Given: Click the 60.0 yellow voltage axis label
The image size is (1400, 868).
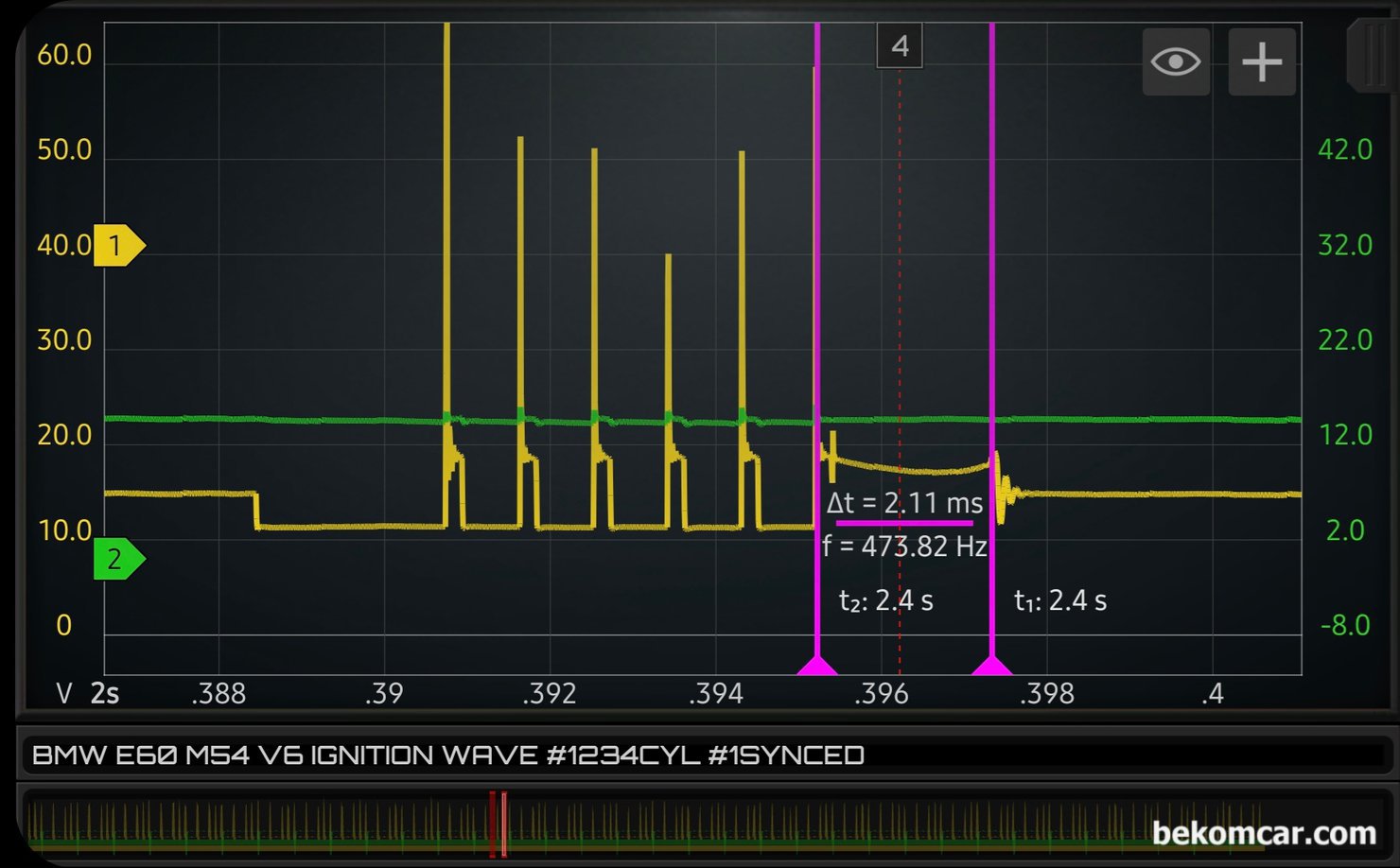Looking at the screenshot, I should 64,55.
